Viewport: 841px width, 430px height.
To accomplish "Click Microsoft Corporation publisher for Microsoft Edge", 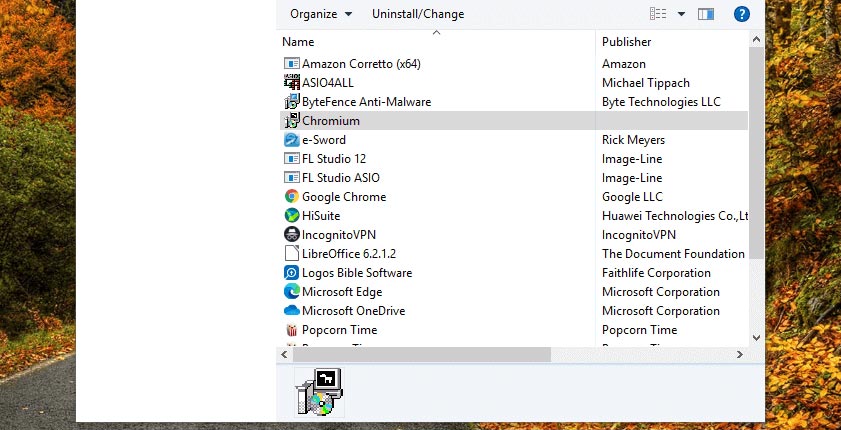I will (x=661, y=292).
